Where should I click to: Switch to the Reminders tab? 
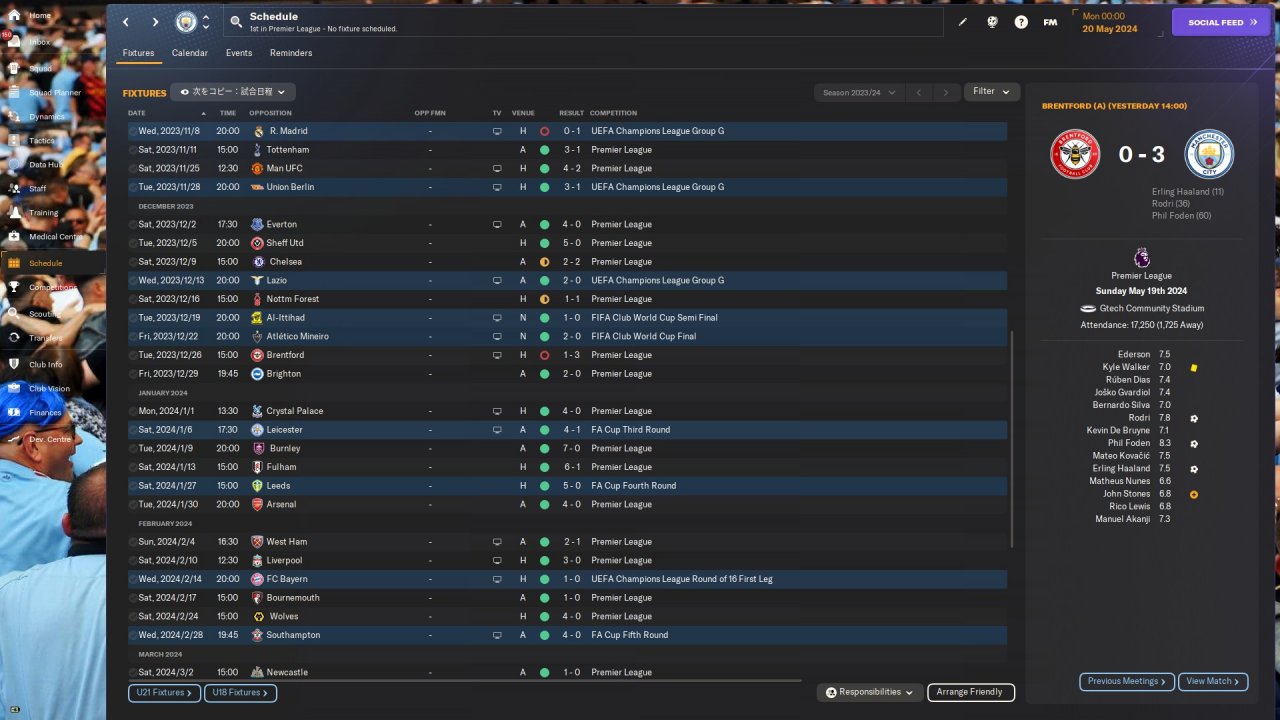pos(291,53)
